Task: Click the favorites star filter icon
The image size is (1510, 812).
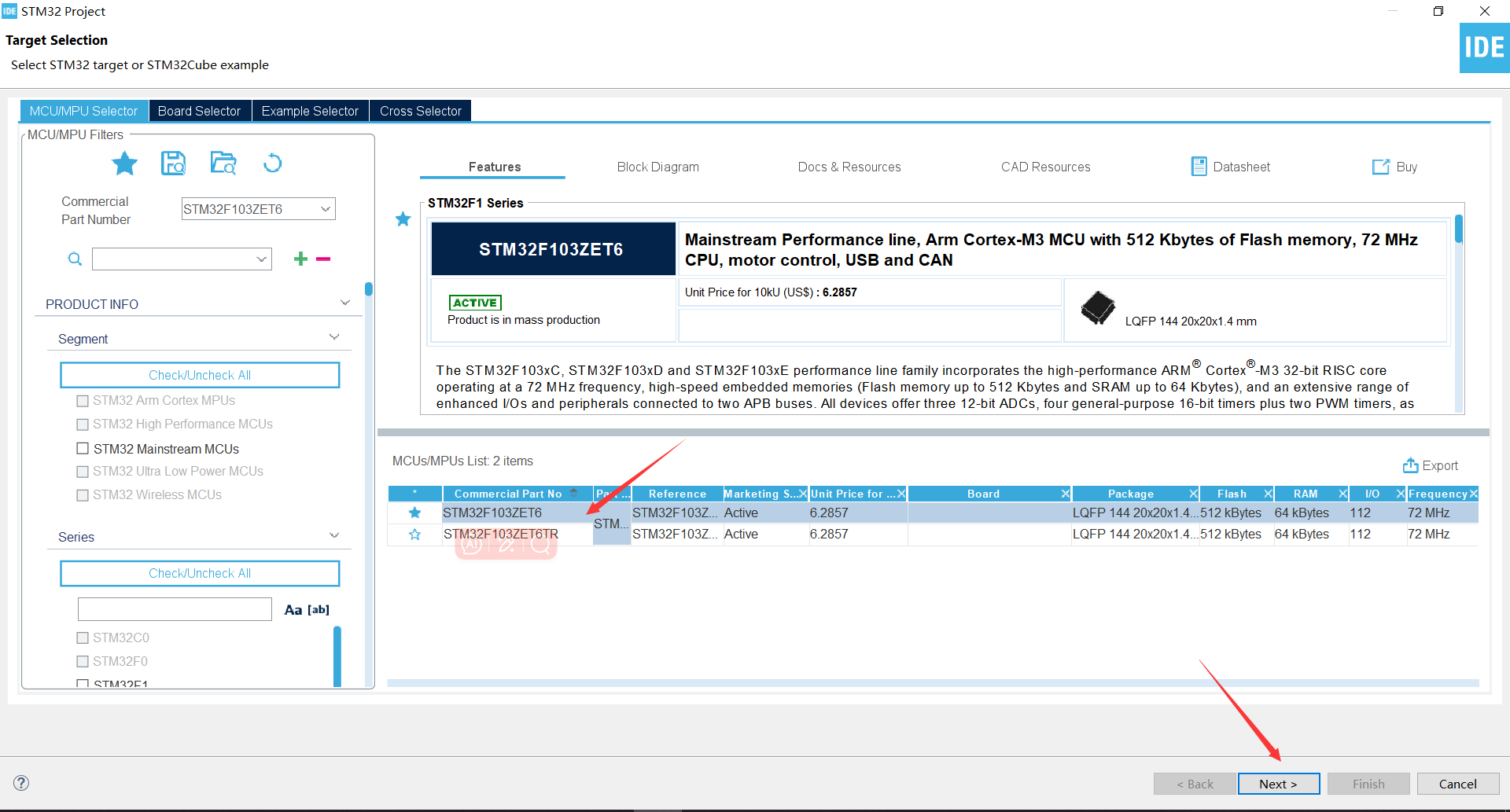Action: pos(124,164)
